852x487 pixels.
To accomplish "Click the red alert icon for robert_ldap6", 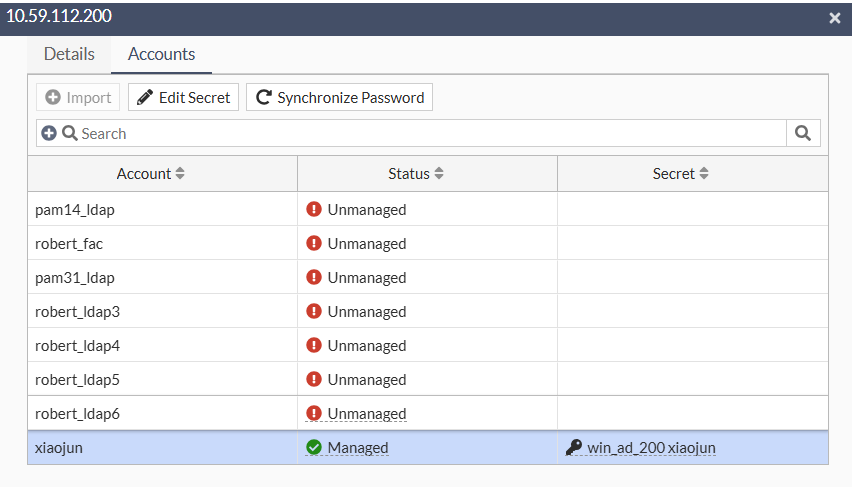I will 314,413.
